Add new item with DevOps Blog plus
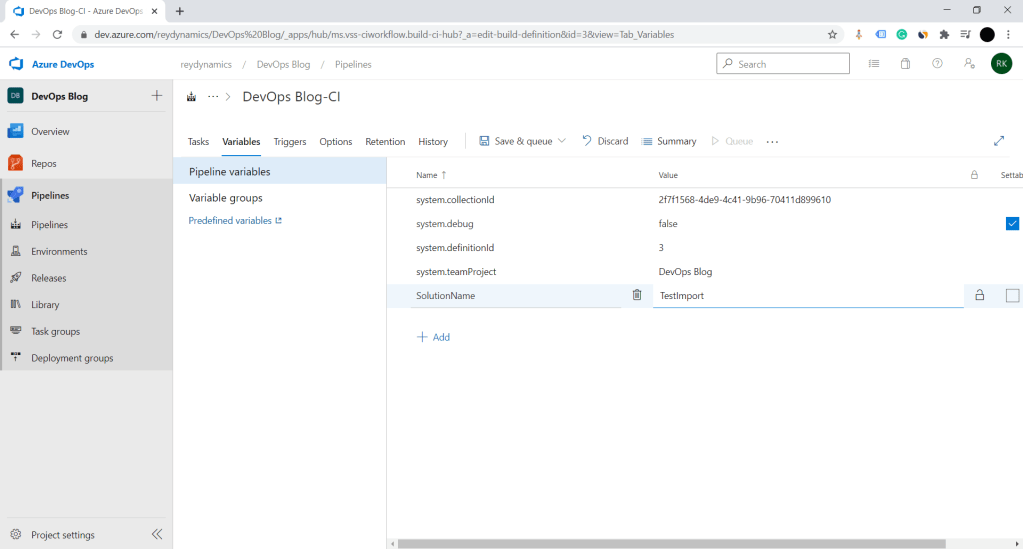The image size is (1023, 549). coord(156,96)
